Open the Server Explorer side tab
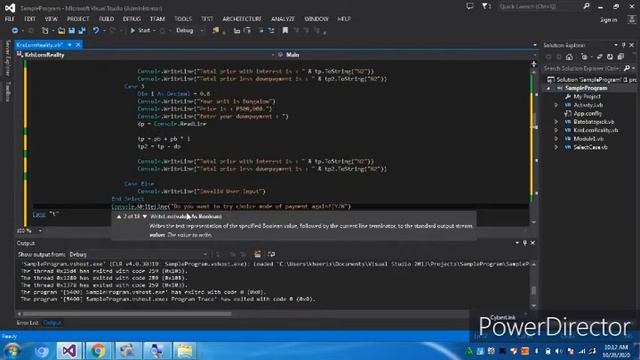This screenshot has height=360, width=640. [7, 58]
